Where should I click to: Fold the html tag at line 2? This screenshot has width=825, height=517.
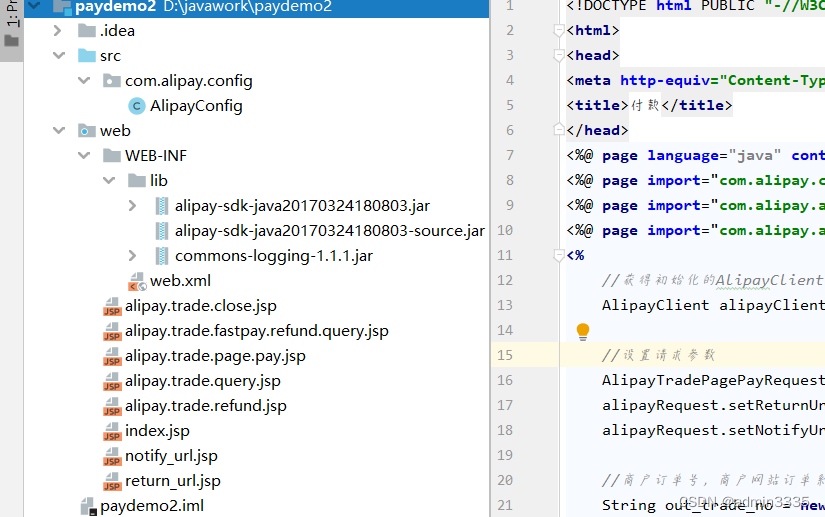559,31
